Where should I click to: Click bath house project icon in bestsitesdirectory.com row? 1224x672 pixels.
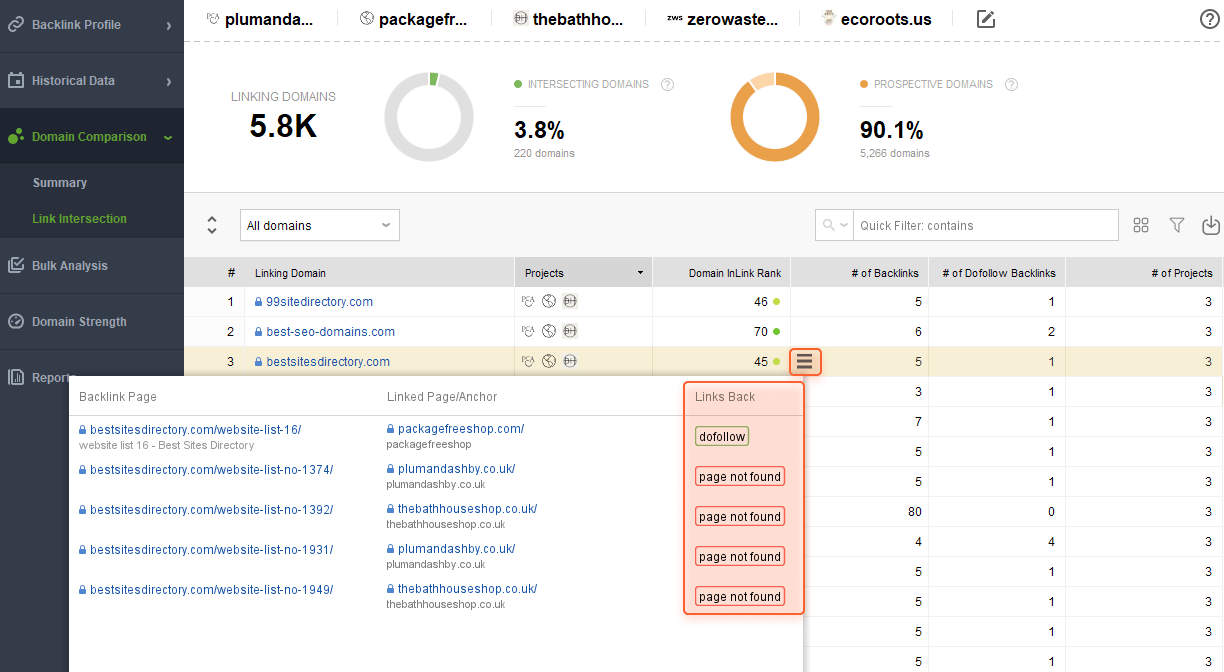click(569, 362)
